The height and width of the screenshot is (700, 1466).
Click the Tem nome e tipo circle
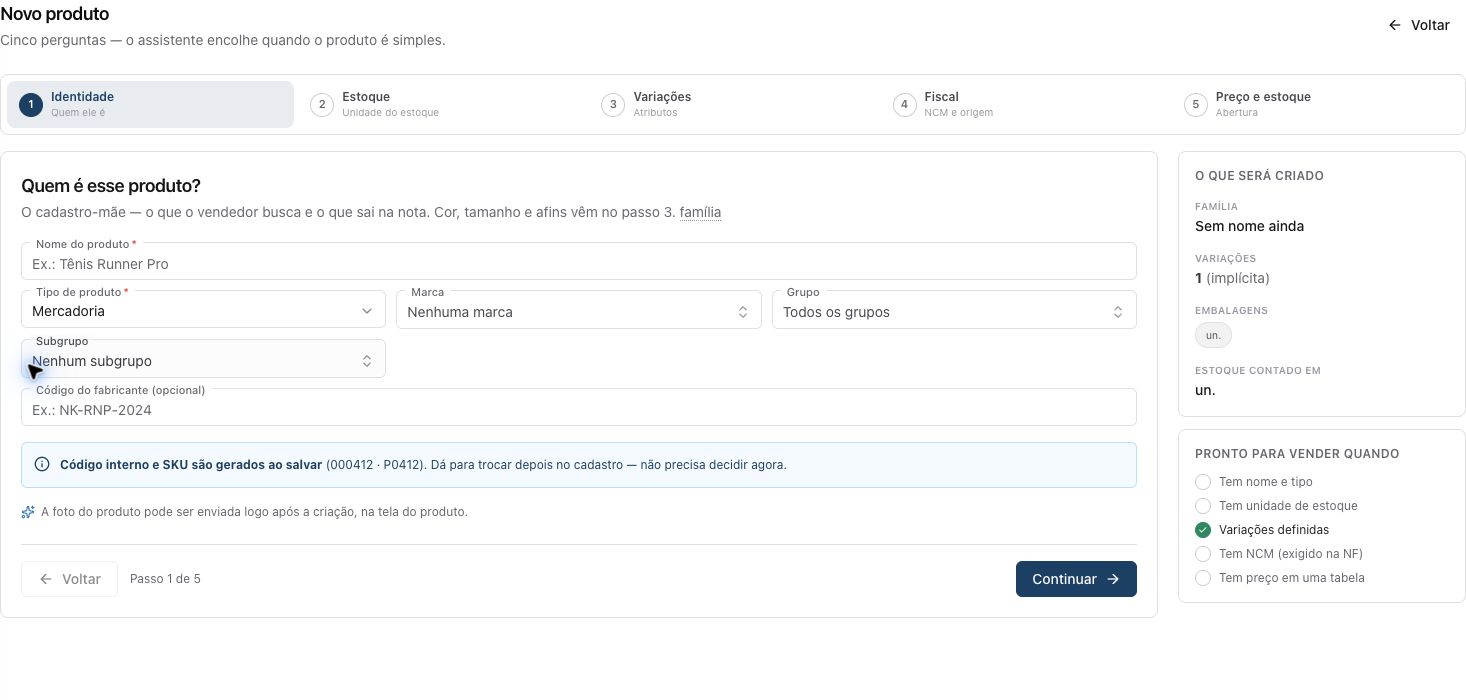tap(1203, 482)
